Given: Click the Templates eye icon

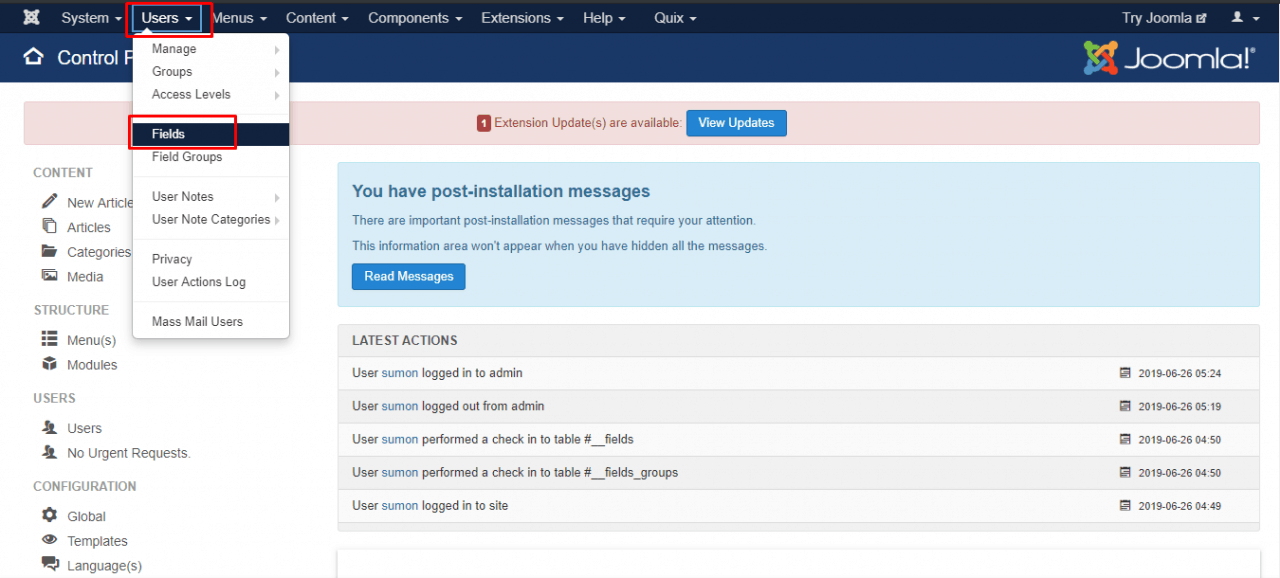Looking at the screenshot, I should click(x=49, y=541).
